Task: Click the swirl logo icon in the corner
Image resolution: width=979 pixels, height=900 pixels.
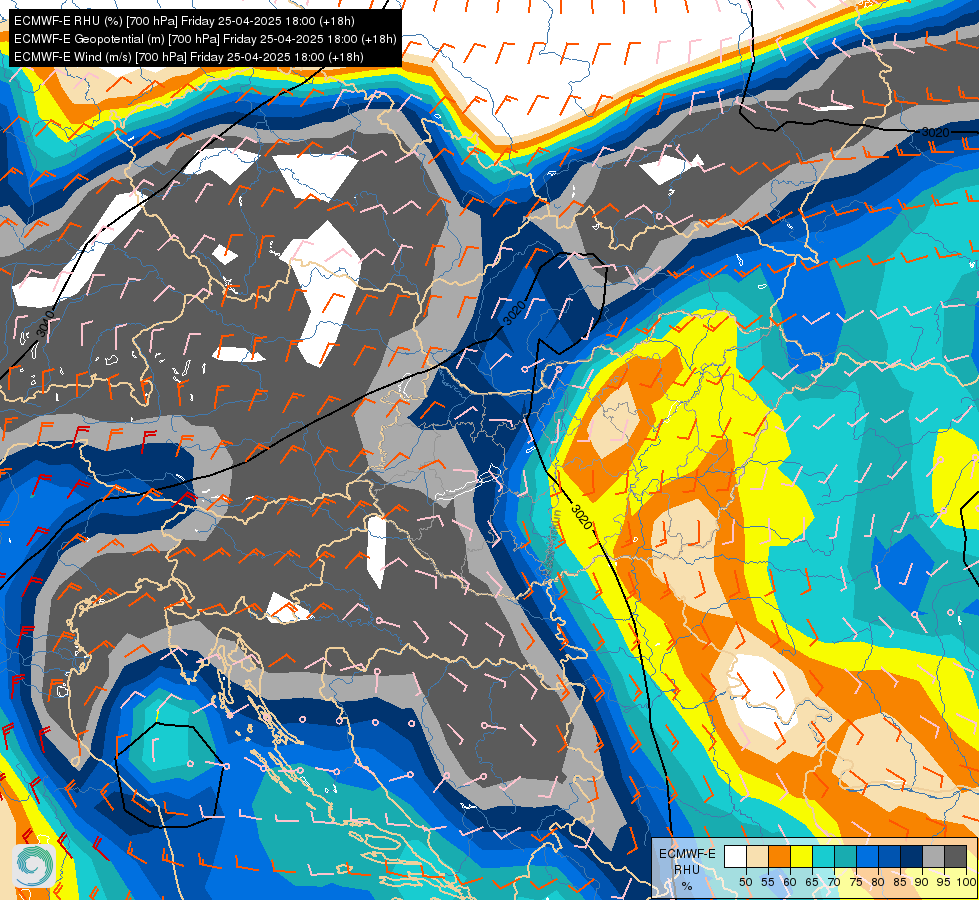Action: pos(34,865)
